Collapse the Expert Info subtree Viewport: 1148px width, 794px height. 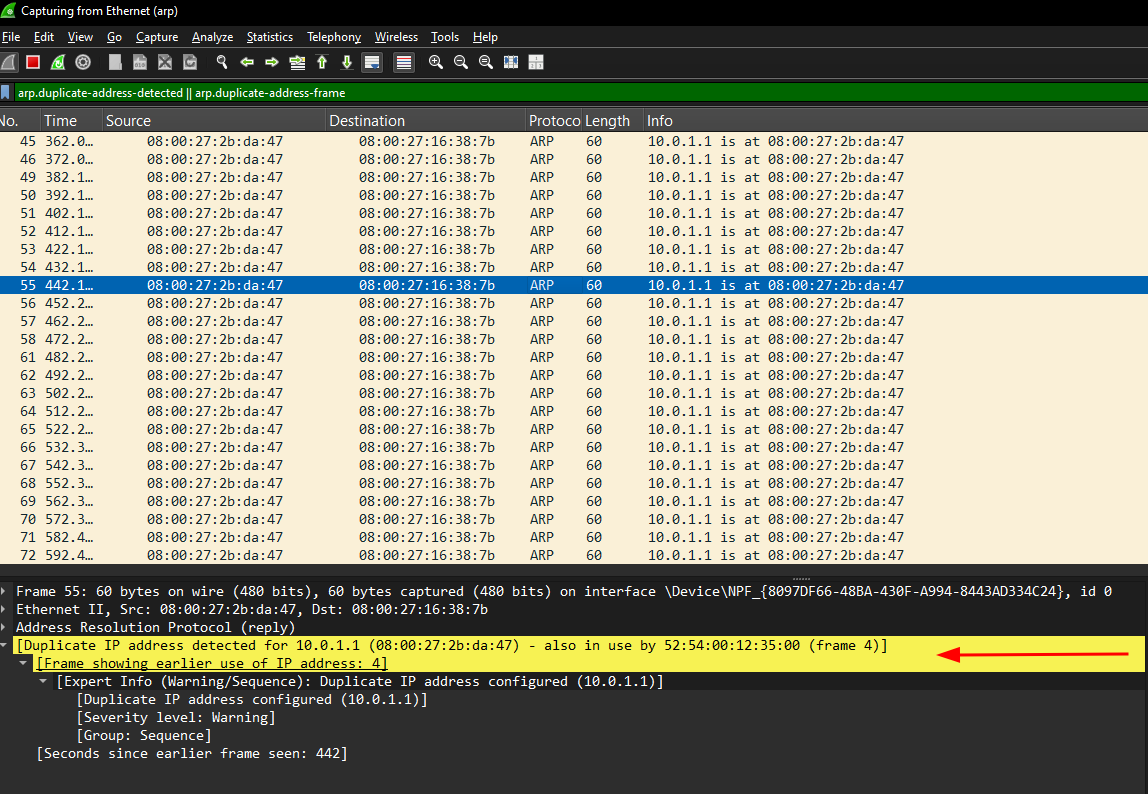tap(44, 682)
